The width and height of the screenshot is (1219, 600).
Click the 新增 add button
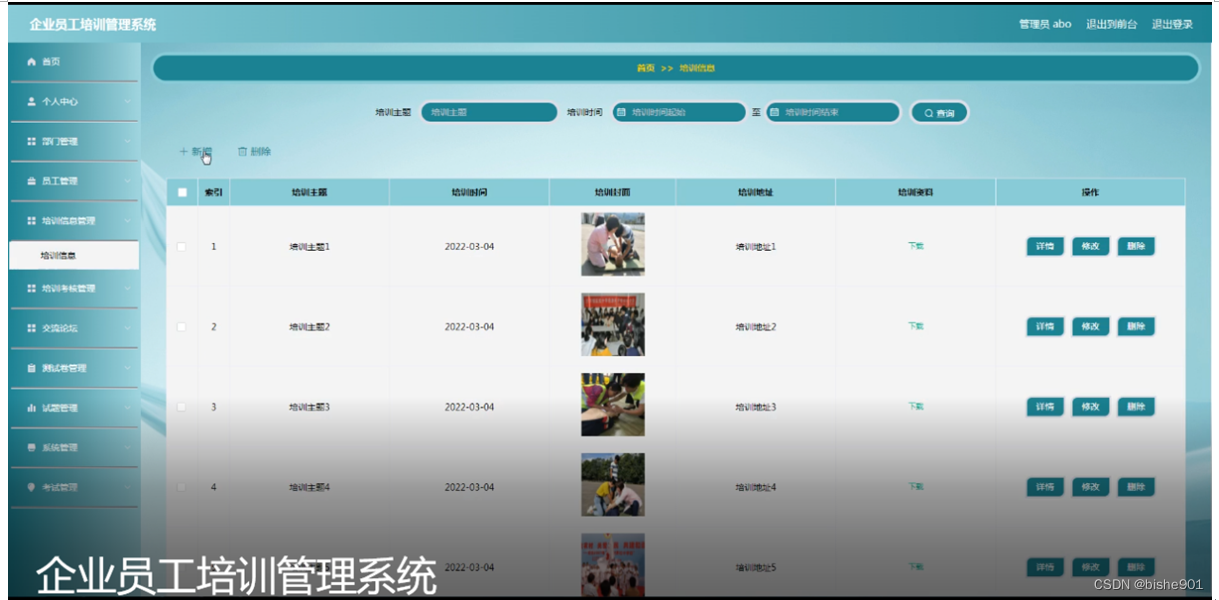pyautogui.click(x=195, y=152)
